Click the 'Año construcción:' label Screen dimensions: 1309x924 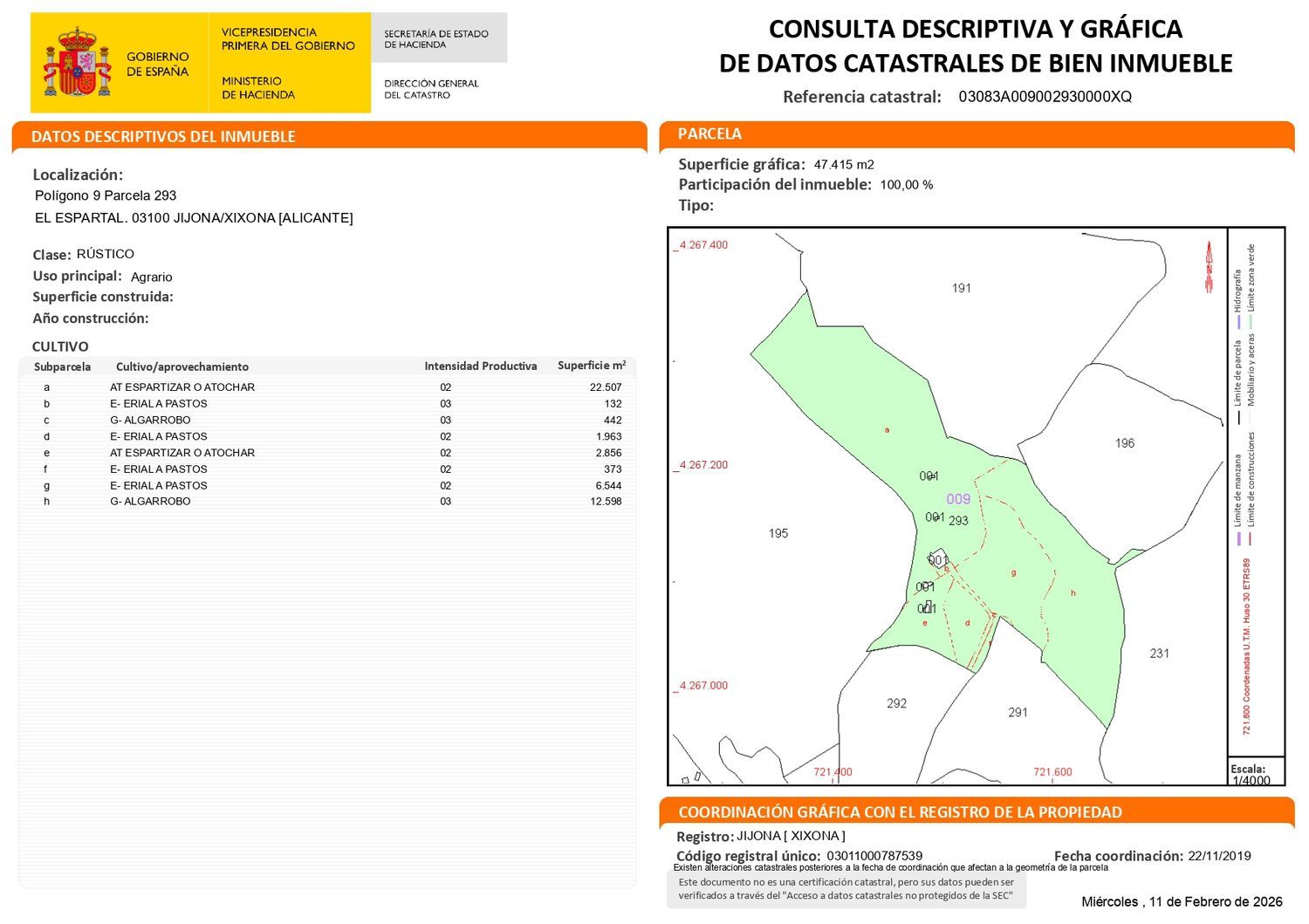(x=91, y=318)
